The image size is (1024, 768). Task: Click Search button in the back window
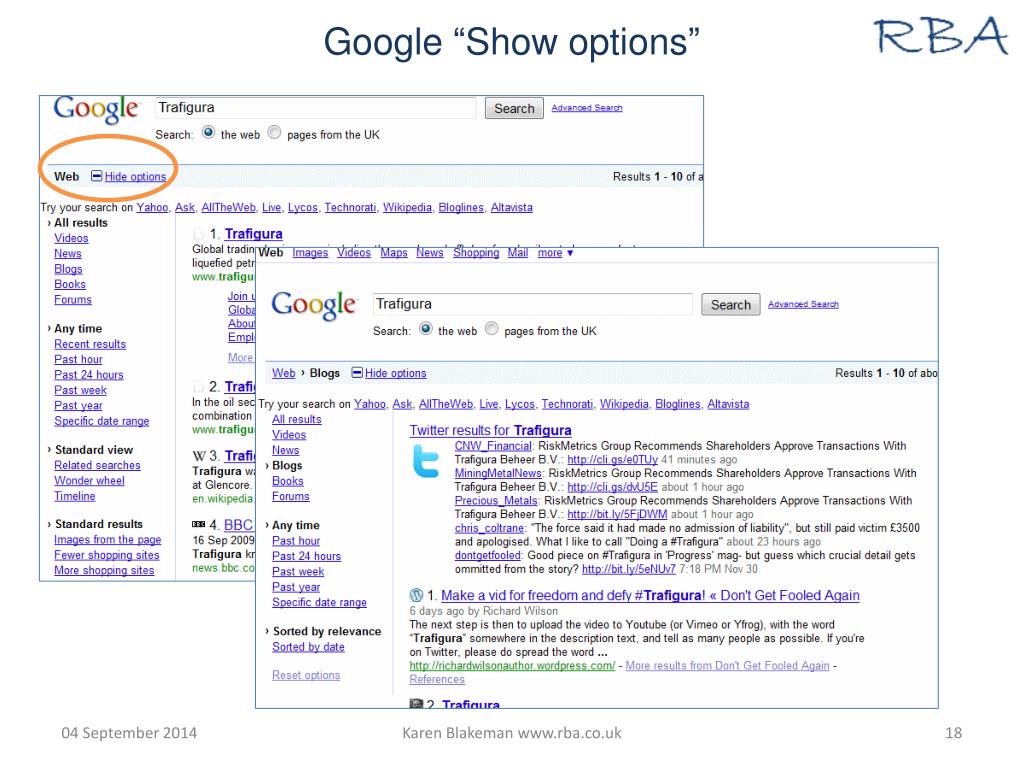(514, 108)
